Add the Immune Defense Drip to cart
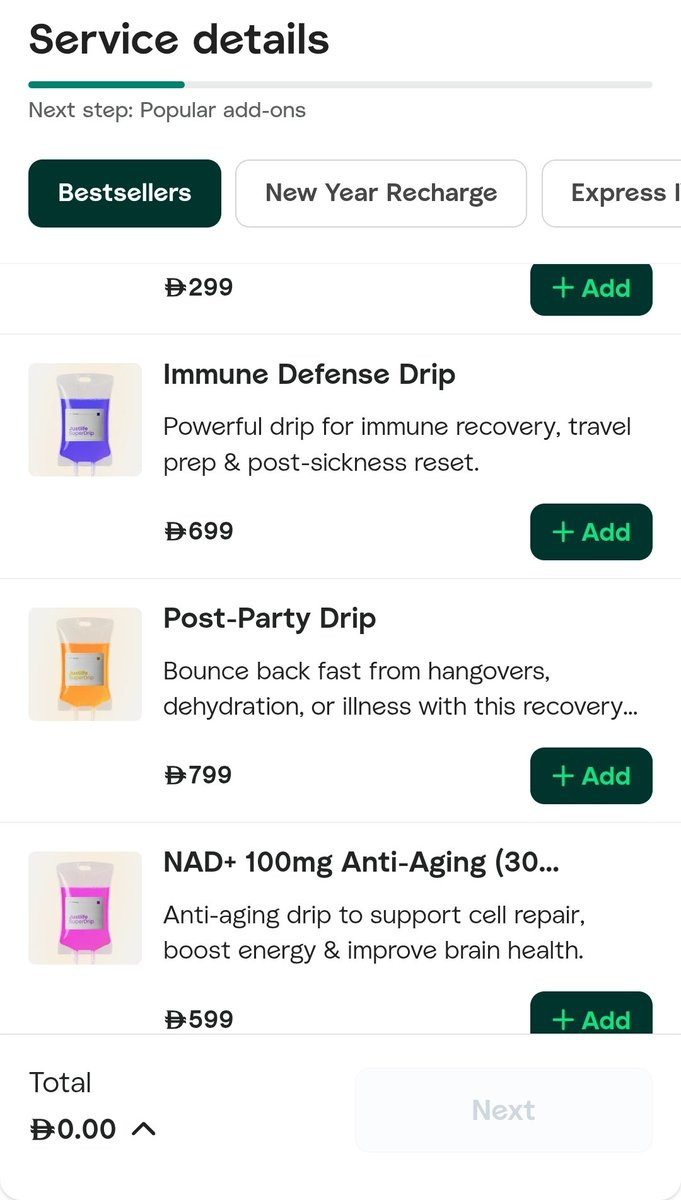Image resolution: width=681 pixels, height=1200 pixels. coord(591,532)
